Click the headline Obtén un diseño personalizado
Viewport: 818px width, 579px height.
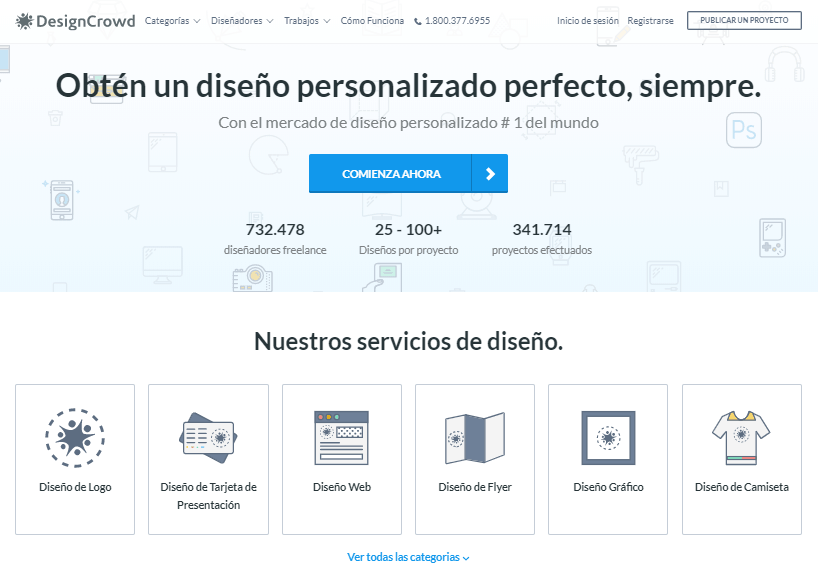point(408,86)
